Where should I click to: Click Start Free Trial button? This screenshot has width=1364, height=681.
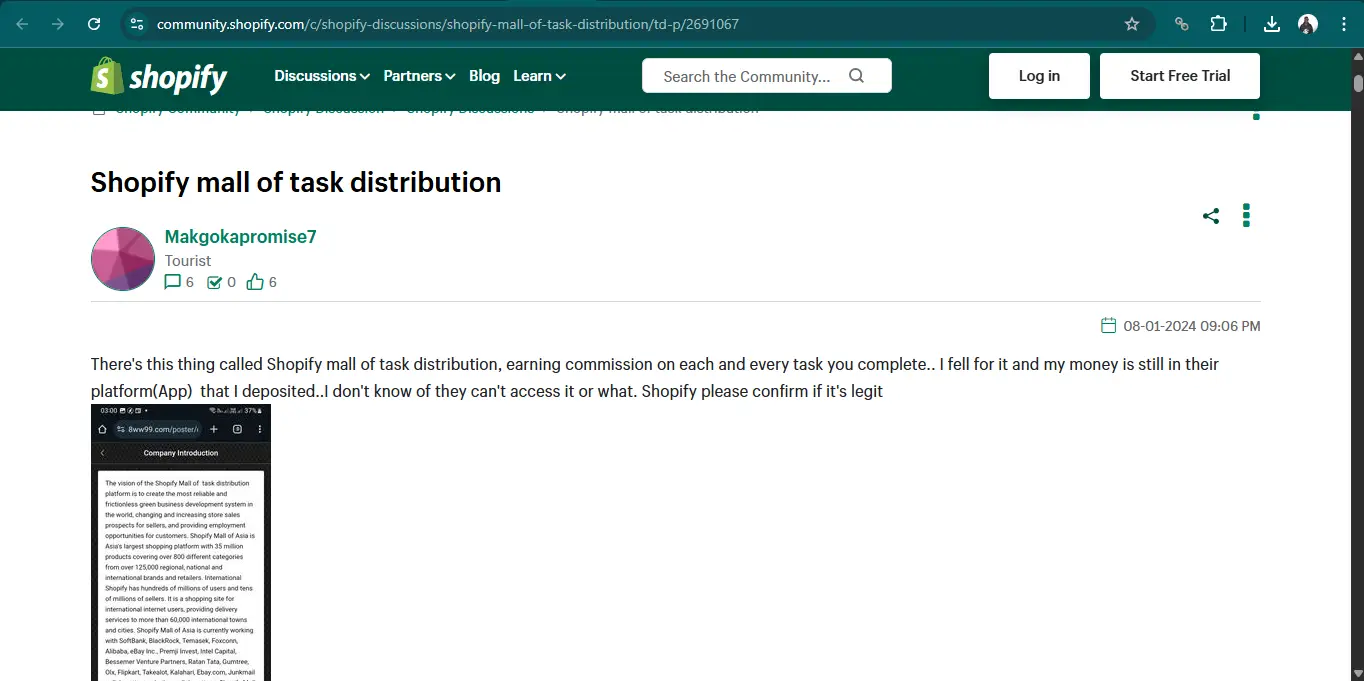coord(1180,76)
